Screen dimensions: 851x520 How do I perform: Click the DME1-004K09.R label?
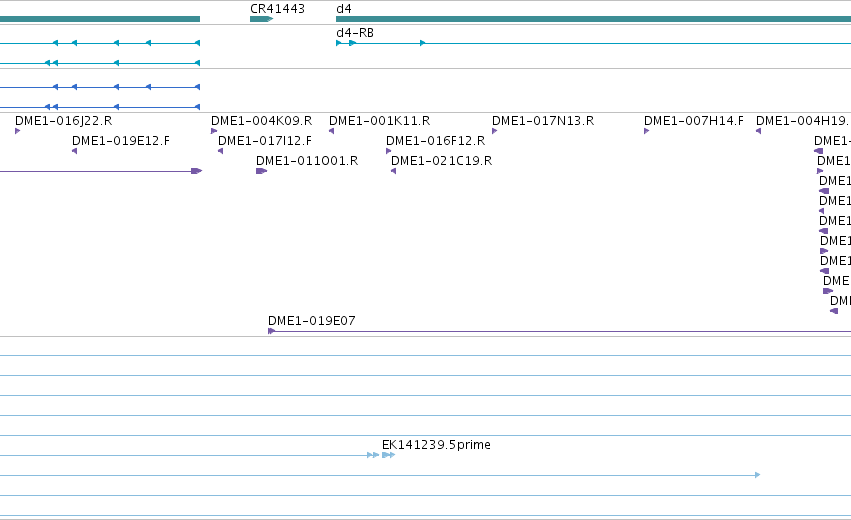[262, 121]
